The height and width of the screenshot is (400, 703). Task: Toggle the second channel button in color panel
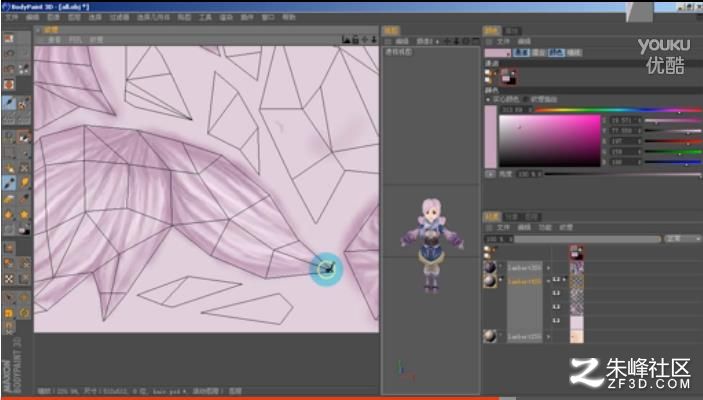point(538,52)
